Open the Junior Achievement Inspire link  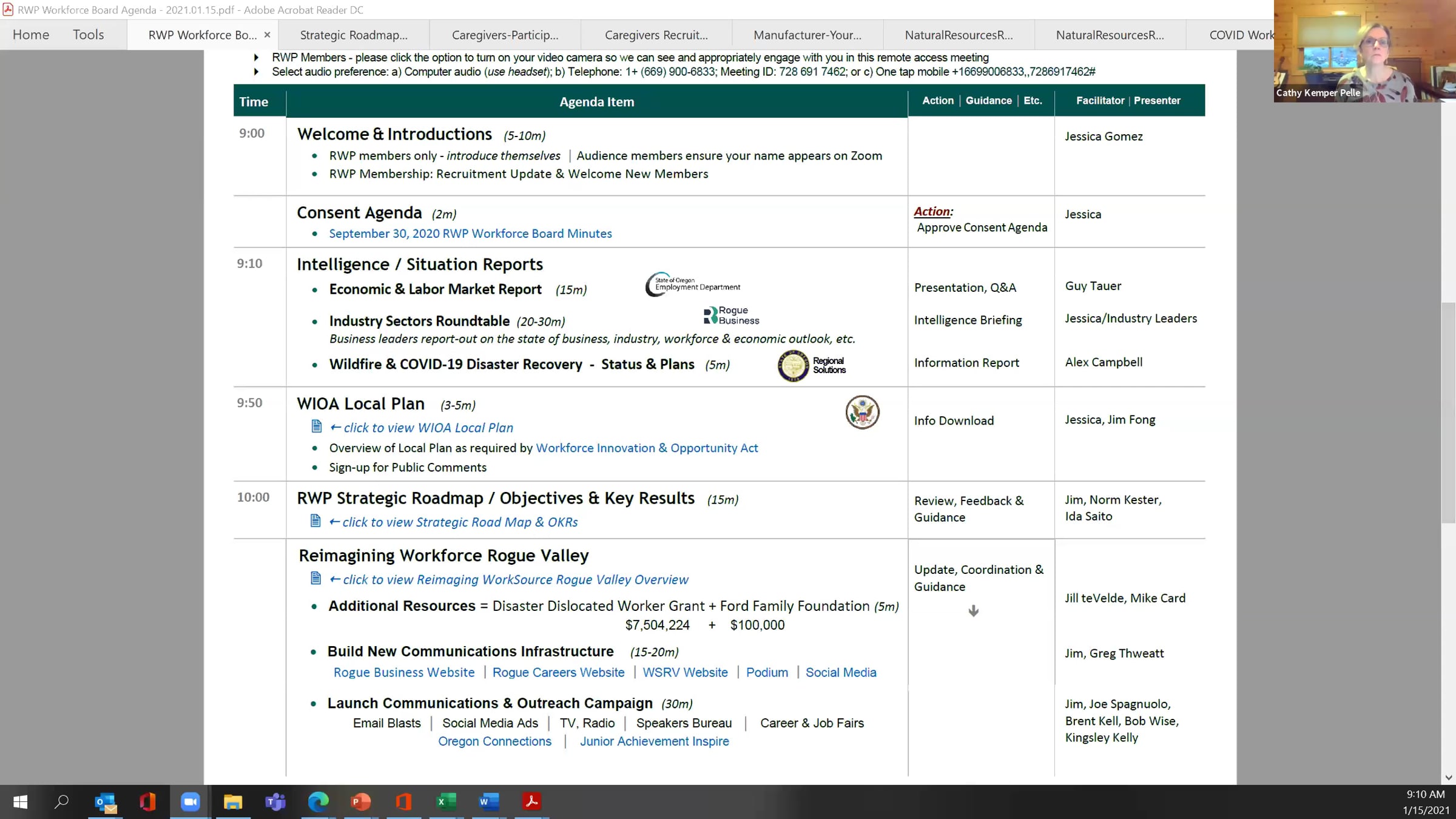(654, 741)
